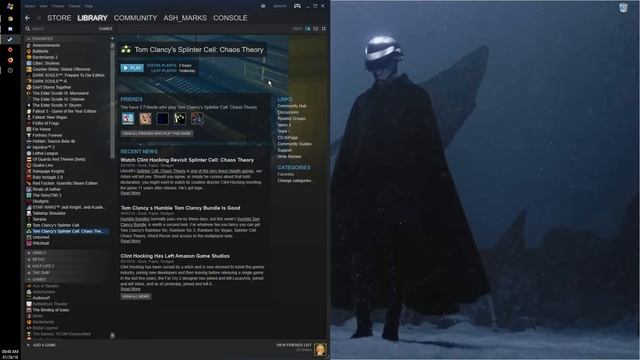Select The Binding of Isaac in Games
This screenshot has height=360, width=640.
point(51,310)
